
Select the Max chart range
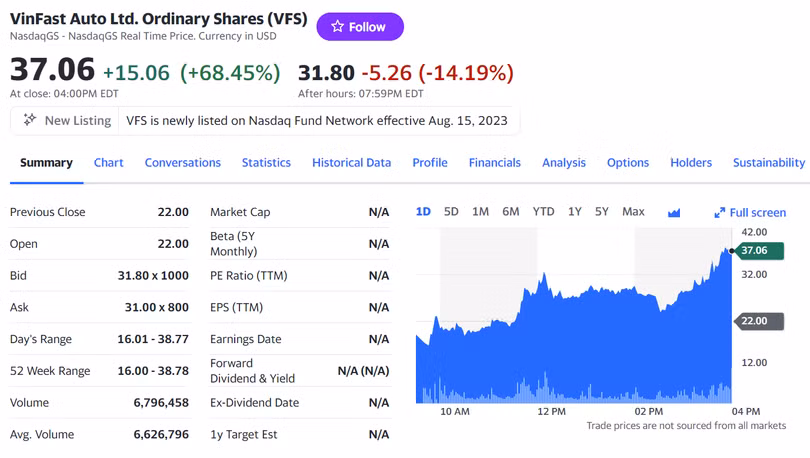633,211
